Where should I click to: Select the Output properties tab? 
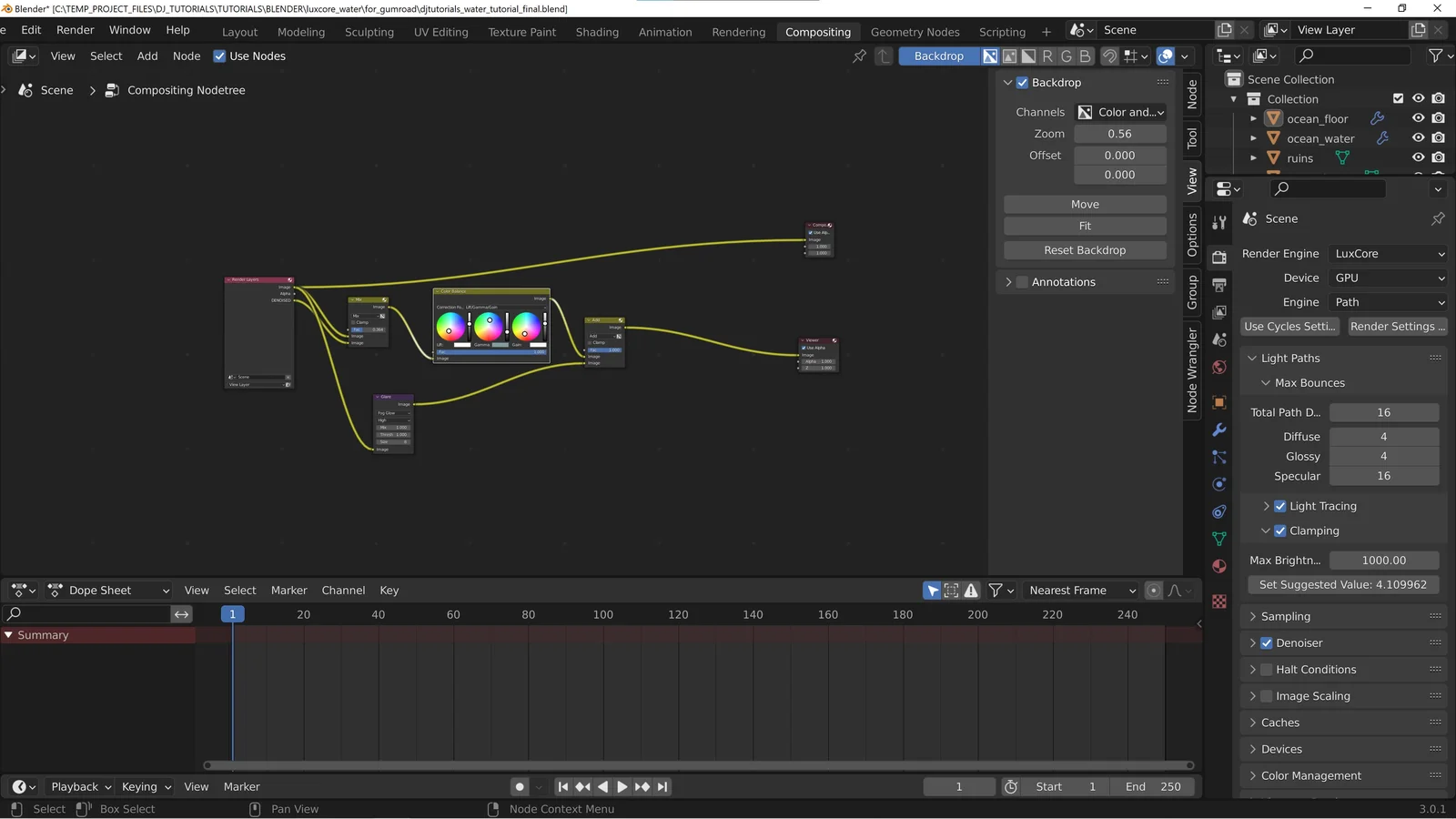click(1218, 285)
